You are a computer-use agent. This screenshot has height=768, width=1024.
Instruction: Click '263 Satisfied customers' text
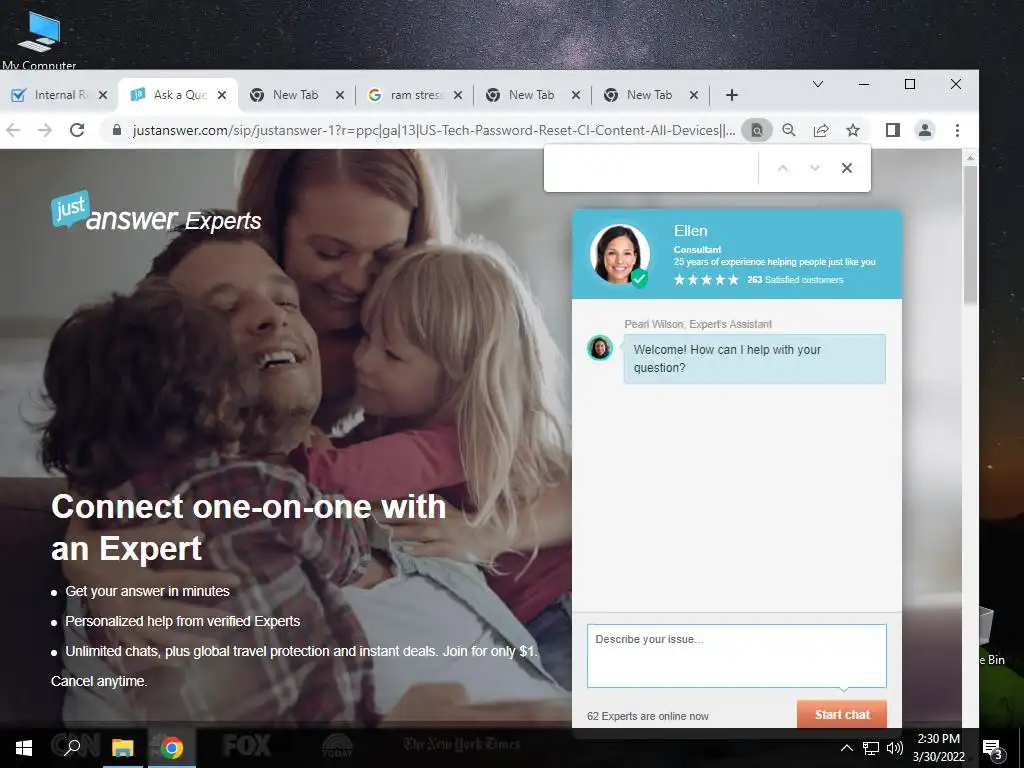pyautogui.click(x=795, y=280)
